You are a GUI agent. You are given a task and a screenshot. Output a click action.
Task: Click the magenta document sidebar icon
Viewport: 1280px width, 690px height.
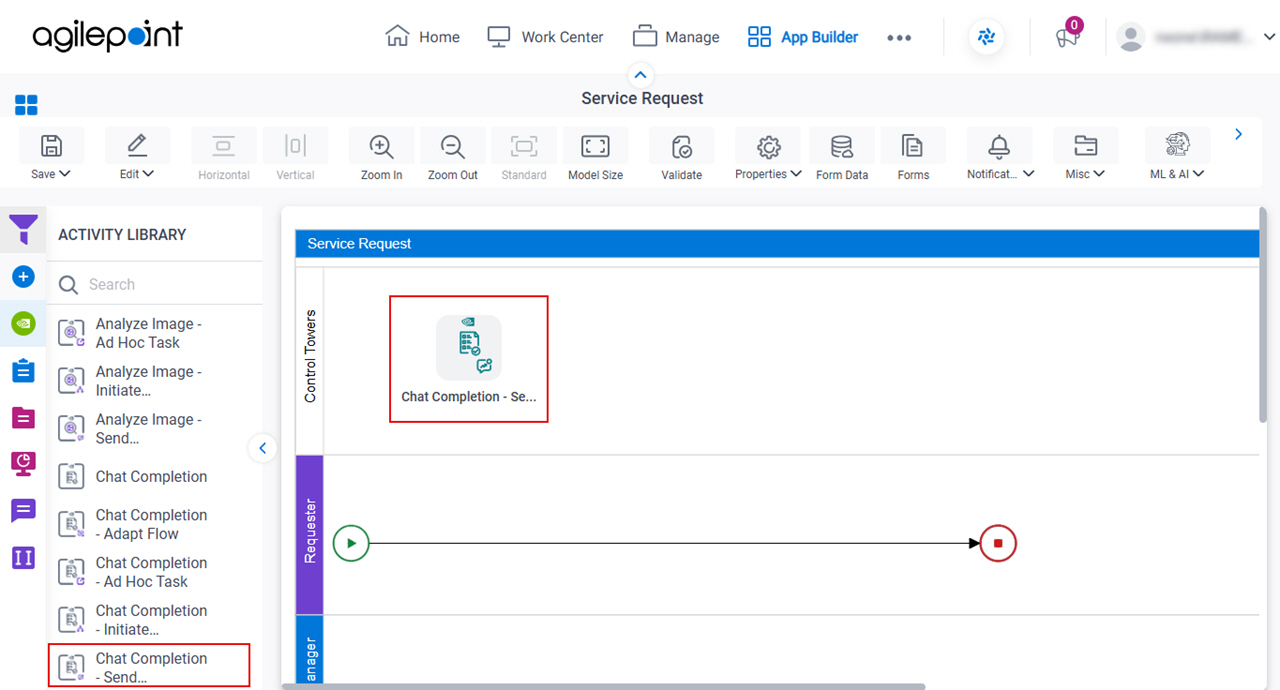pos(24,417)
